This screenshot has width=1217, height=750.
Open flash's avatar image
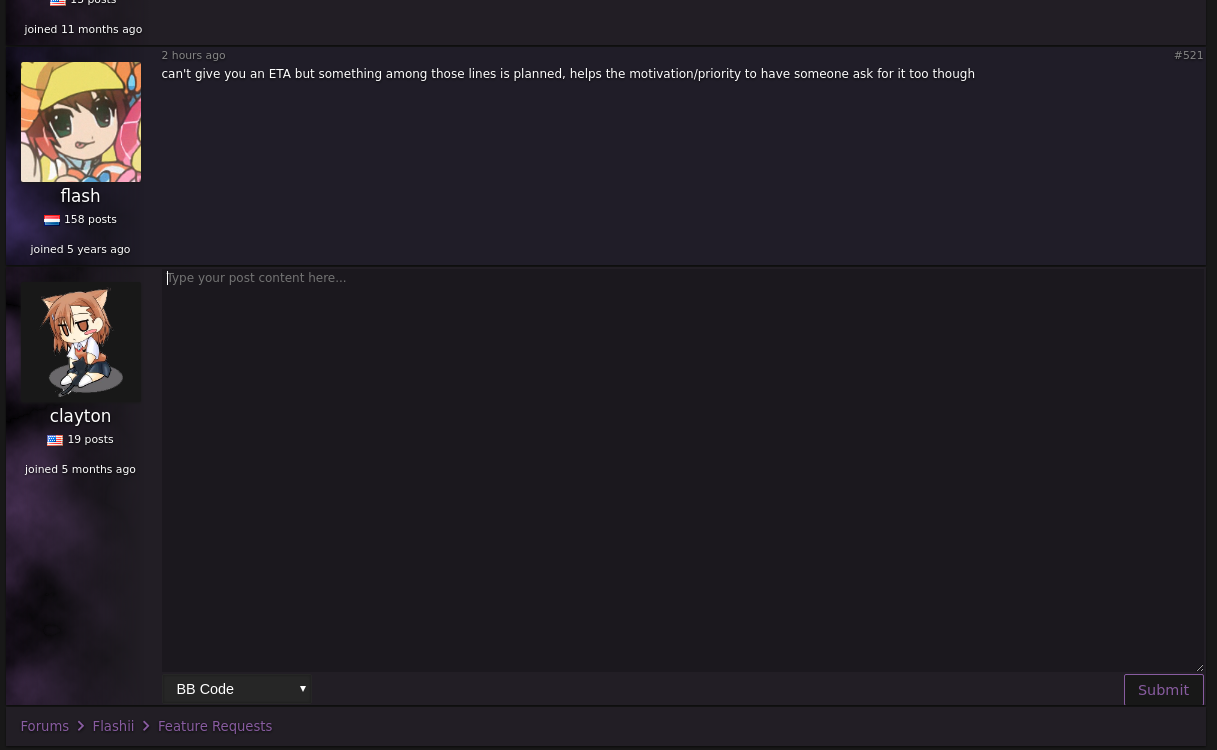(x=81, y=122)
